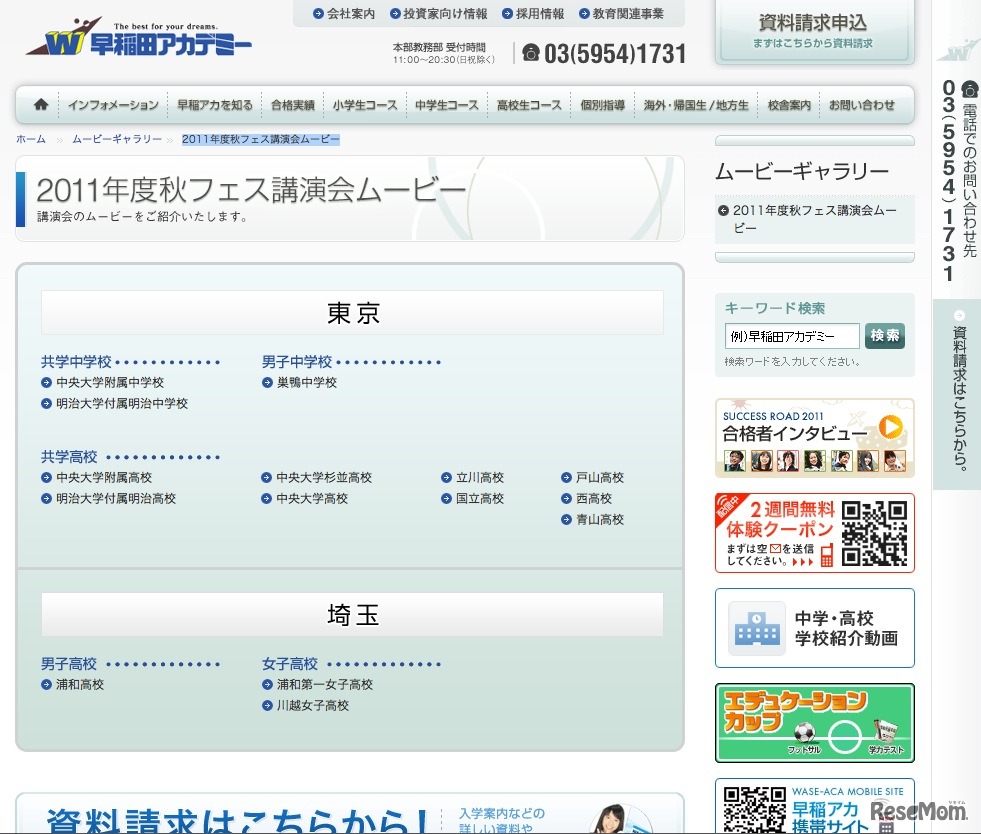
Task: Open the 小学生コース menu
Action: coord(365,105)
